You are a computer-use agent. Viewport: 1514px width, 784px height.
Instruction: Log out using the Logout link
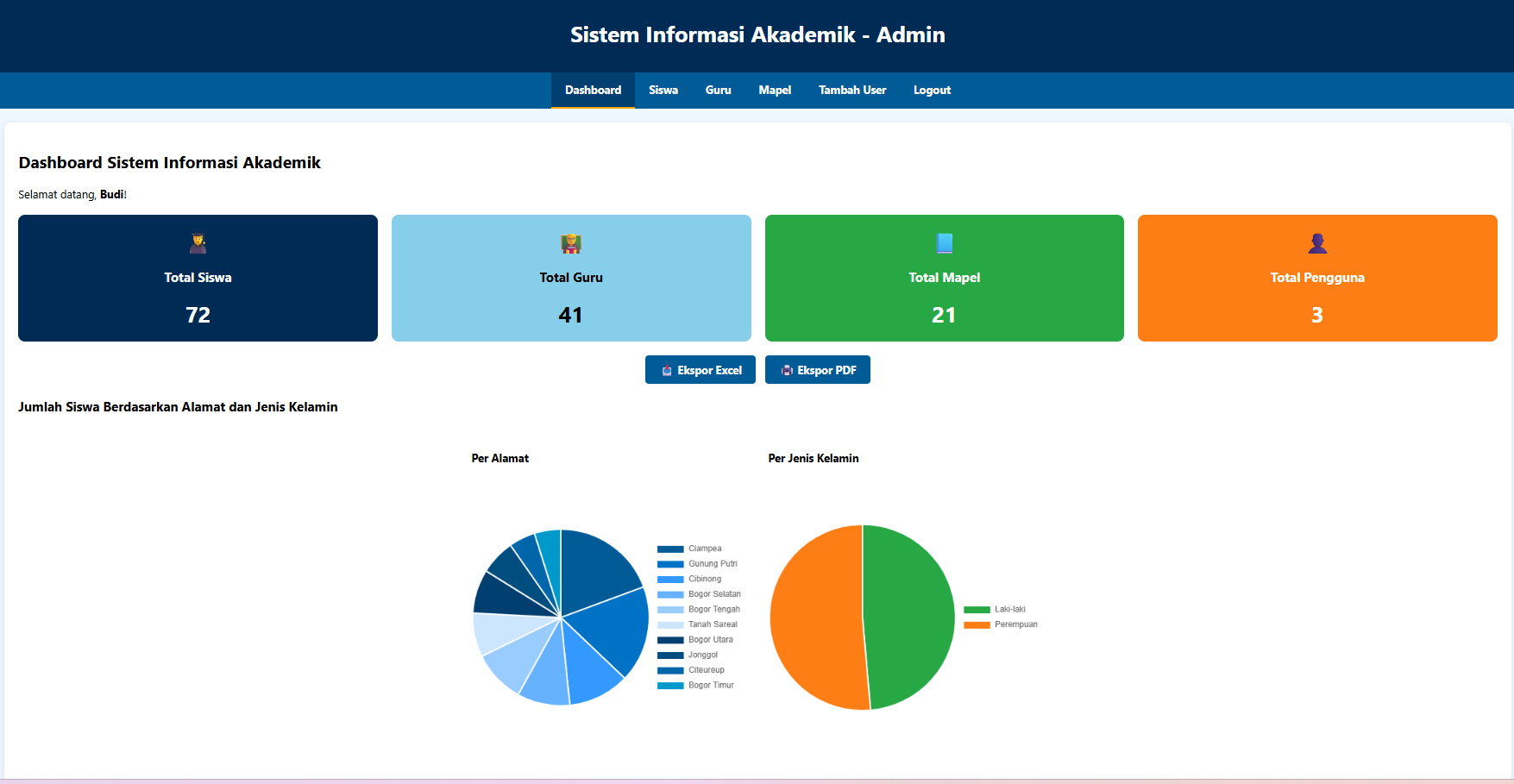coord(932,91)
